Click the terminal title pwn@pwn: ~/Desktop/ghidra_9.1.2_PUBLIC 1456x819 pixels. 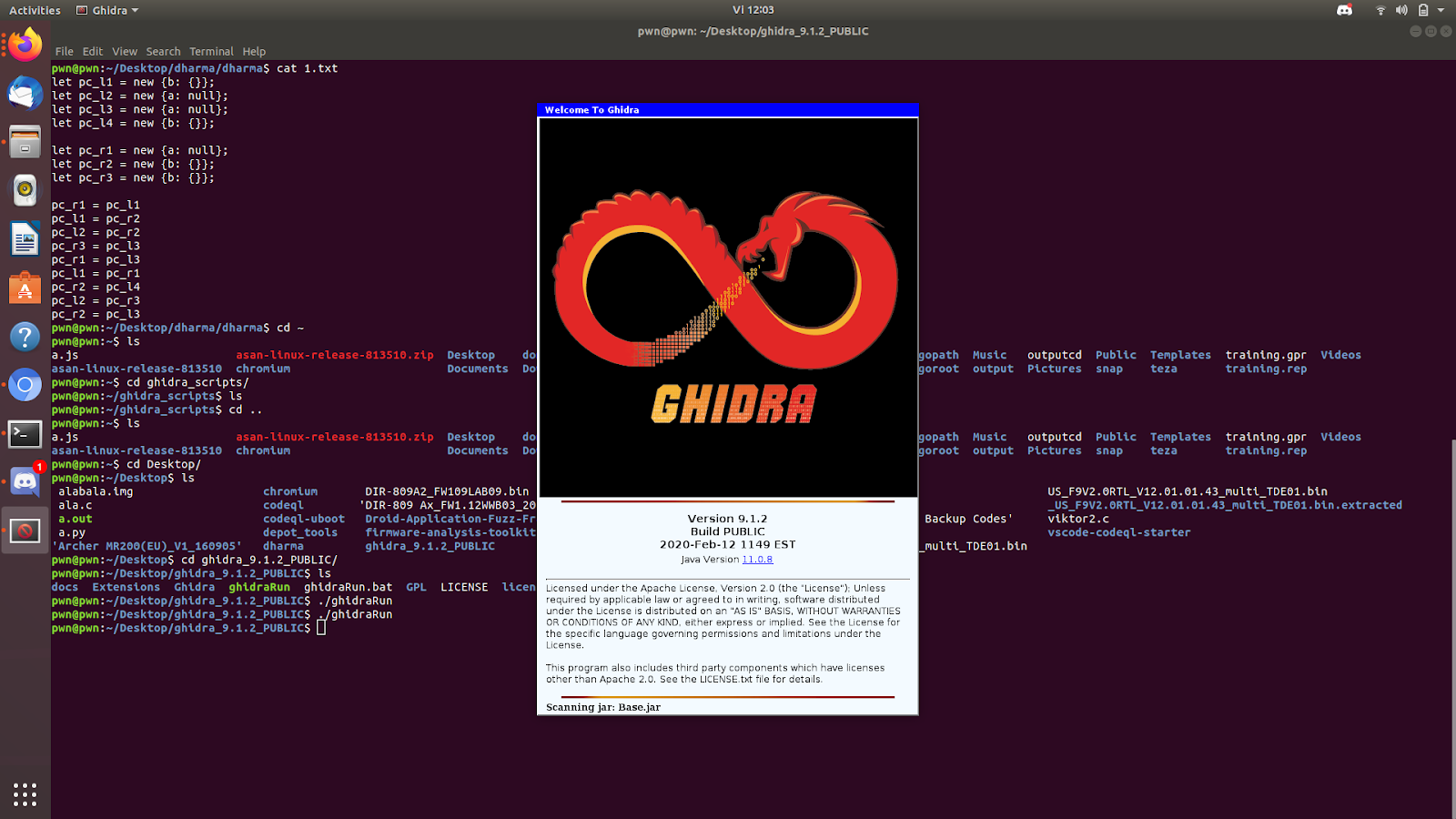pyautogui.click(x=753, y=31)
